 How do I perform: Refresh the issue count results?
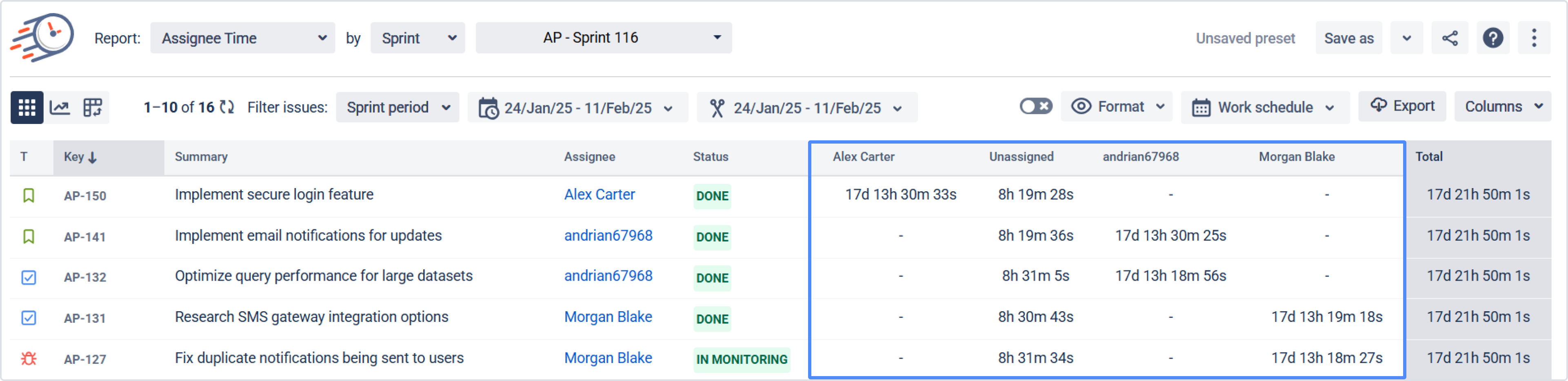[x=227, y=108]
